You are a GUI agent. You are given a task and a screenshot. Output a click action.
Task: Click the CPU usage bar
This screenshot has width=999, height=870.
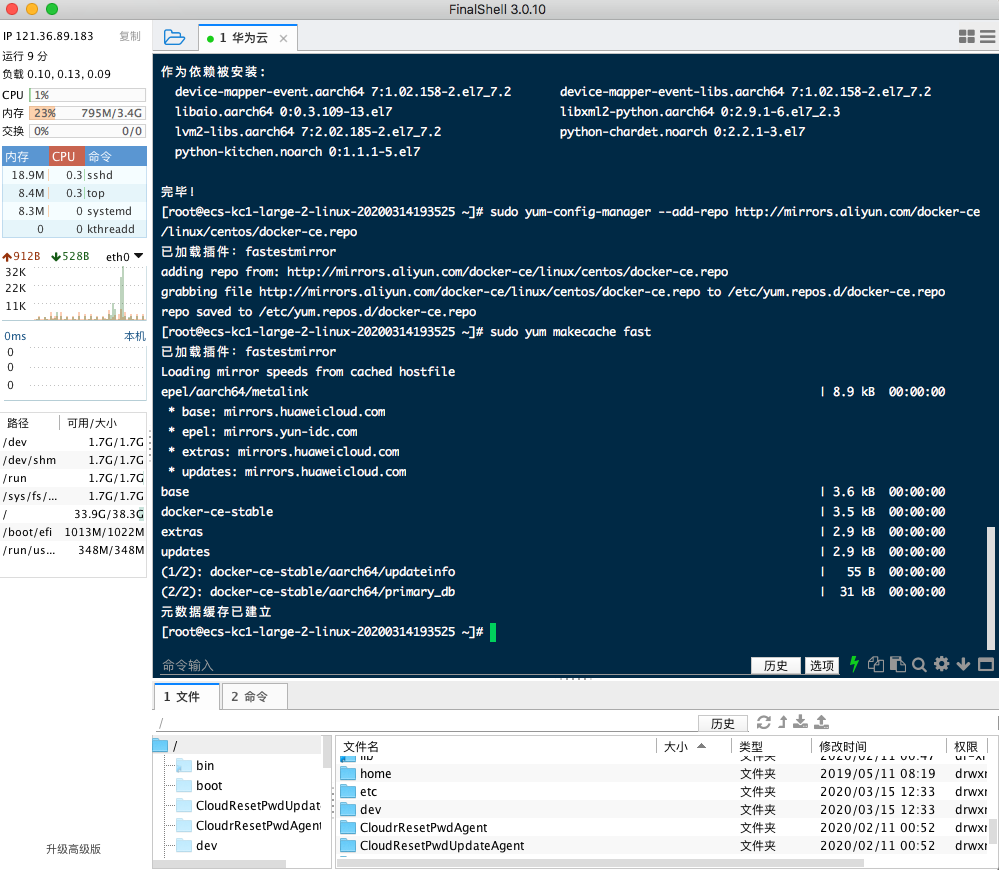(x=87, y=95)
